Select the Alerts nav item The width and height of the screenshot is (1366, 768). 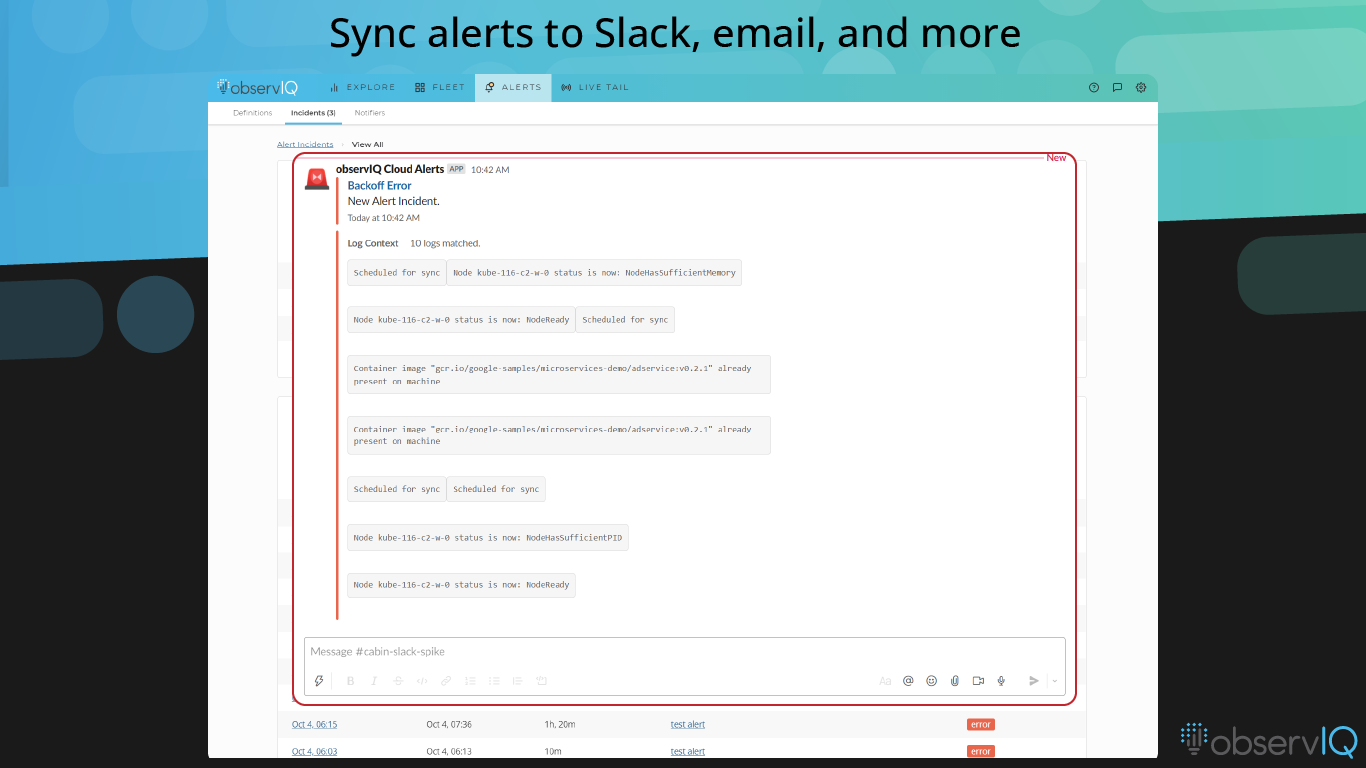tap(513, 87)
